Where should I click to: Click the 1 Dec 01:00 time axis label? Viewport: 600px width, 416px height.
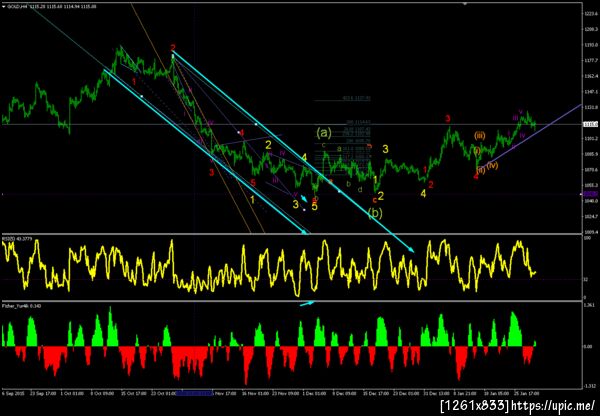tap(314, 393)
